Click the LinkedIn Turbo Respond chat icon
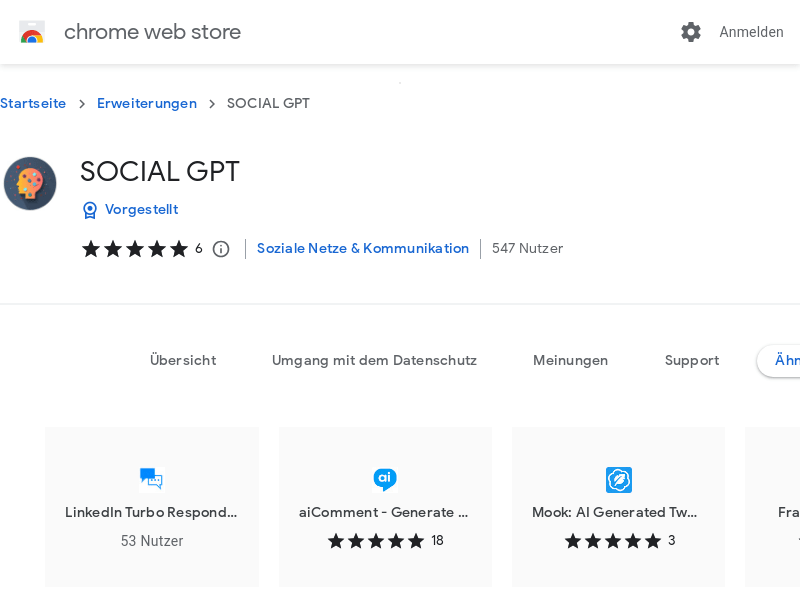 [152, 480]
